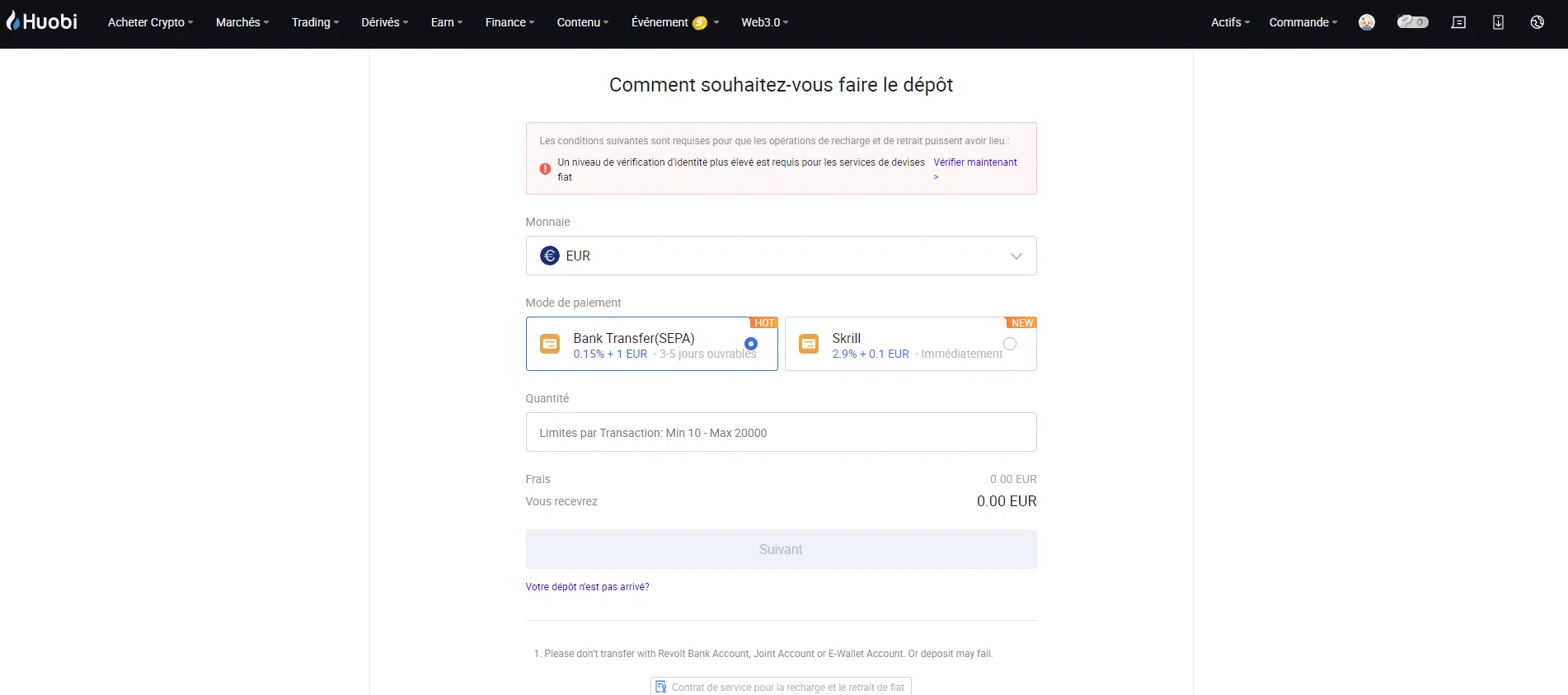Click the Suivant button
This screenshot has width=1568, height=695.
pyautogui.click(x=781, y=549)
